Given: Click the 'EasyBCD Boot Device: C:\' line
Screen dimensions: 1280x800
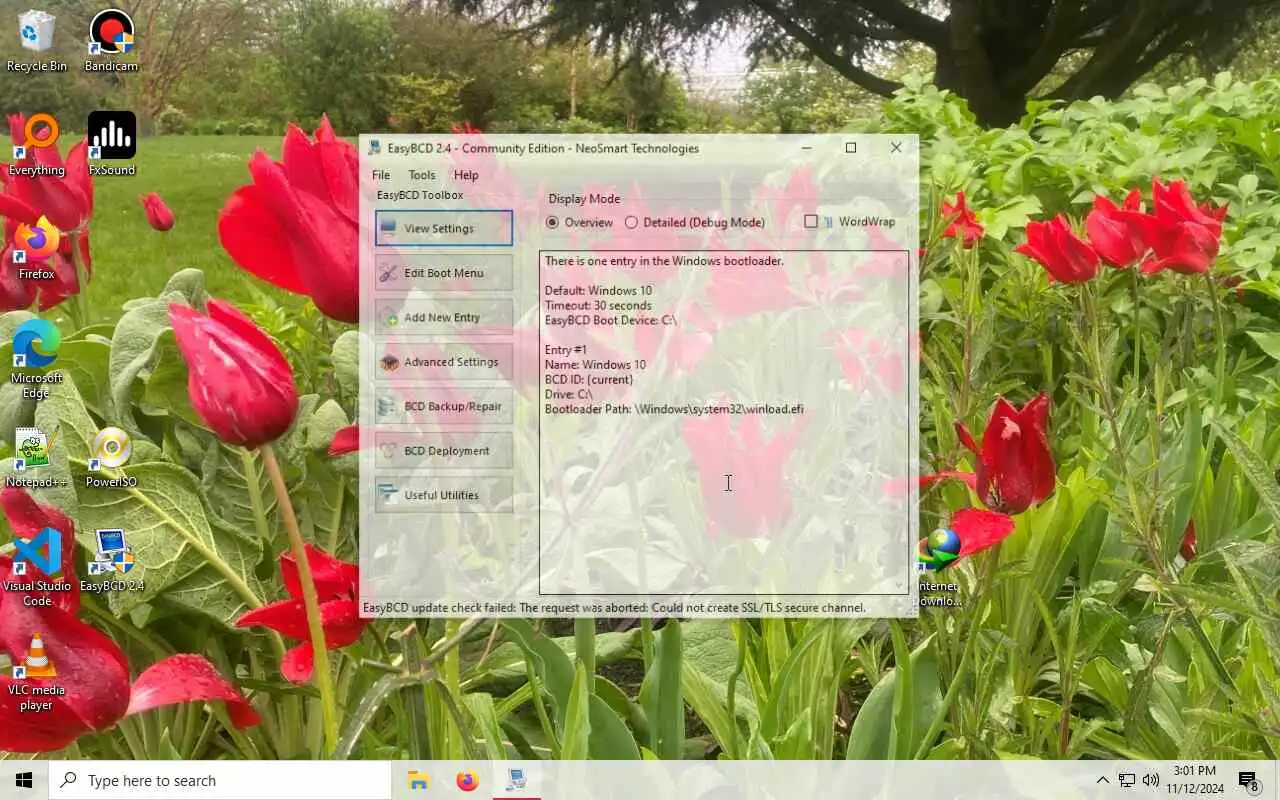Looking at the screenshot, I should pyautogui.click(x=610, y=320).
